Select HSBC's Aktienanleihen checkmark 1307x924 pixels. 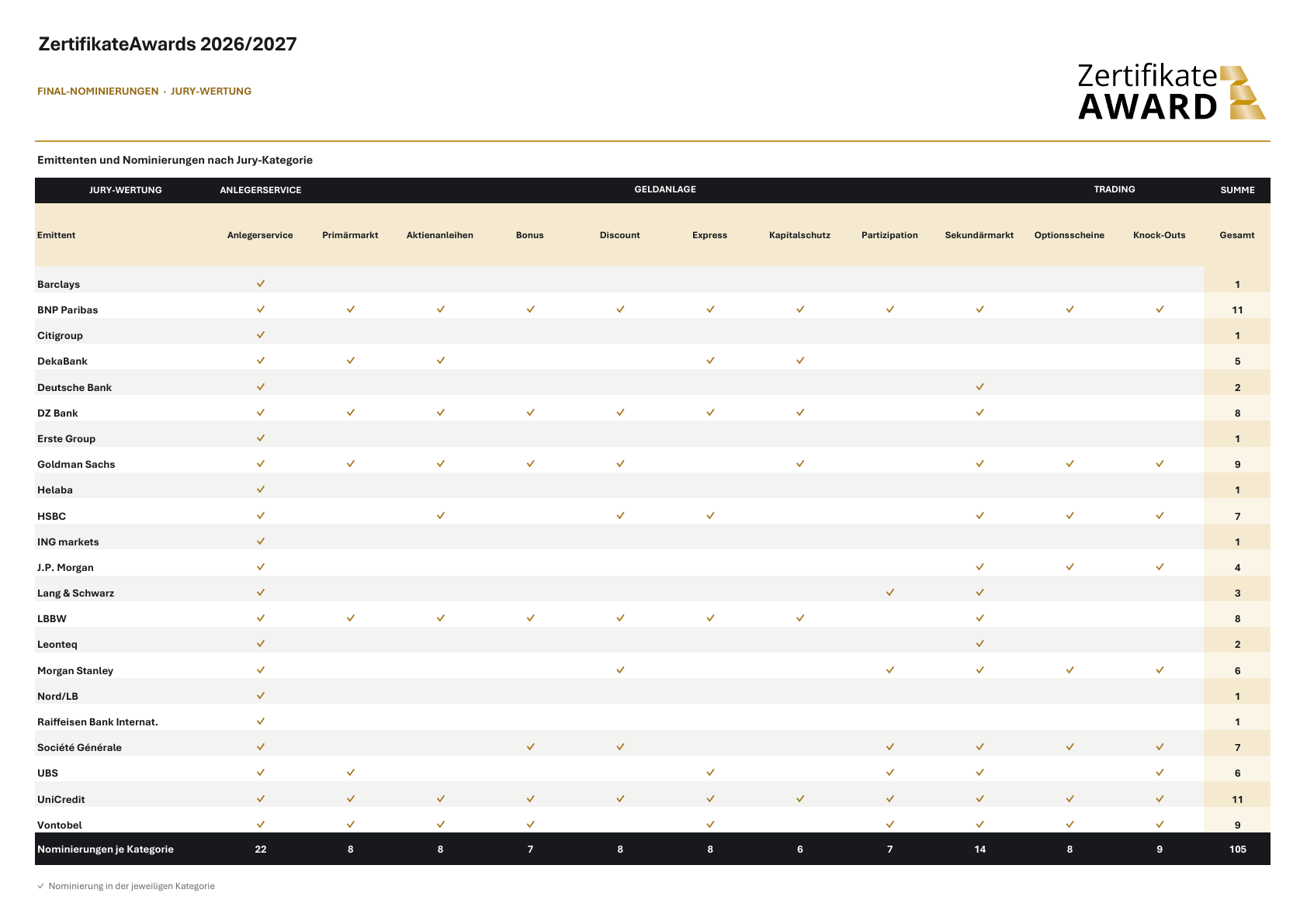[x=440, y=516]
